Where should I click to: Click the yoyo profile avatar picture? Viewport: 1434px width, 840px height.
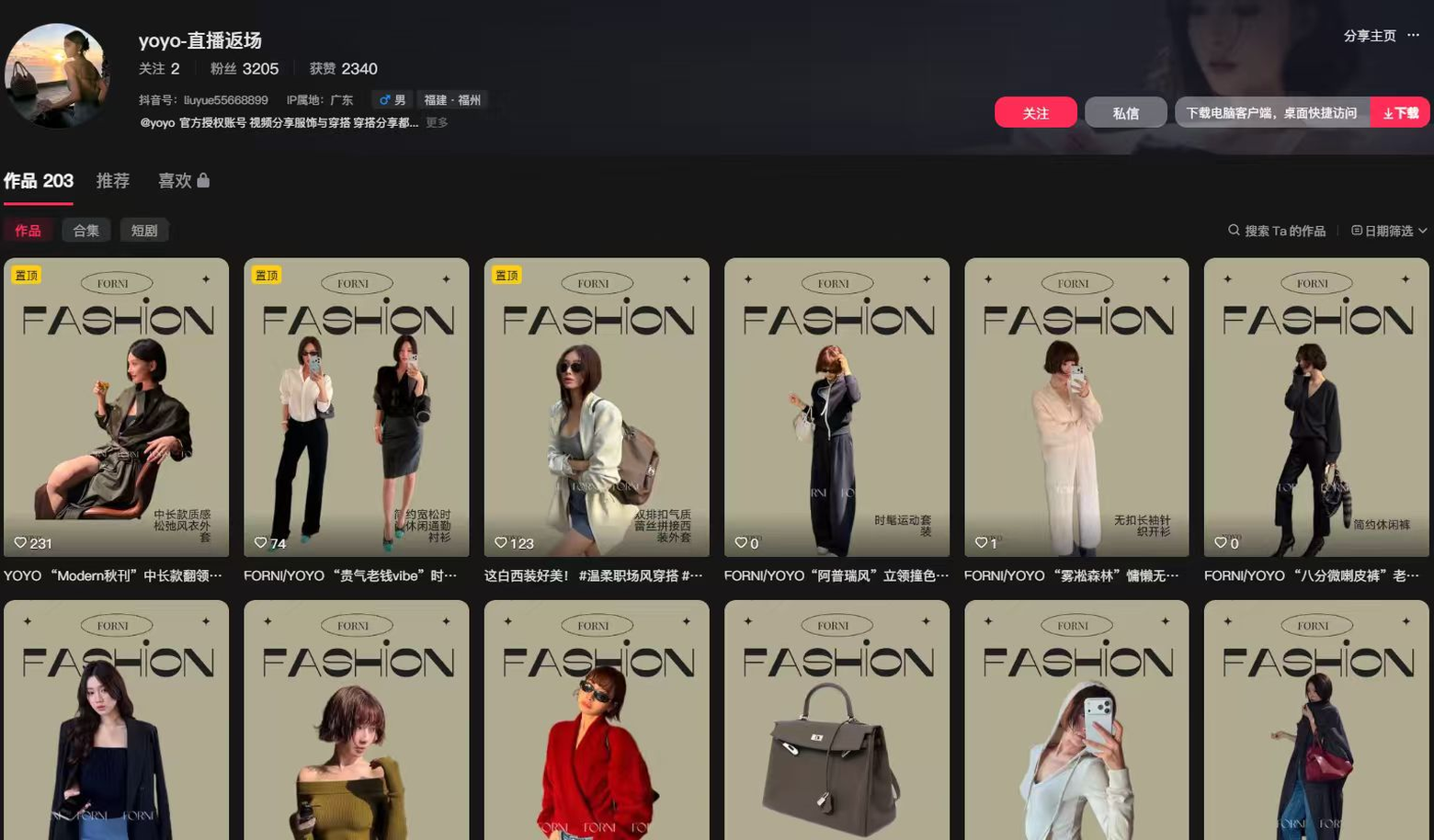(x=57, y=76)
